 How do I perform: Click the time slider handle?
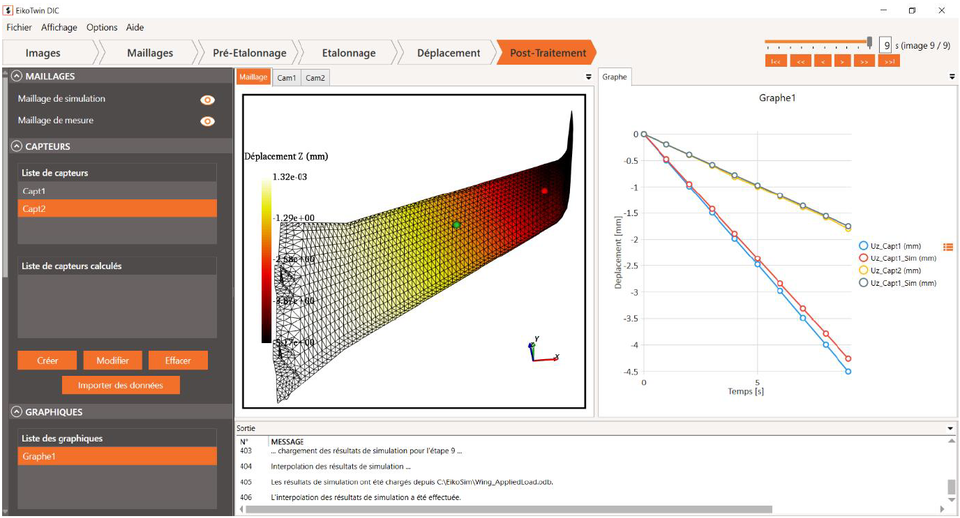pyautogui.click(x=870, y=43)
